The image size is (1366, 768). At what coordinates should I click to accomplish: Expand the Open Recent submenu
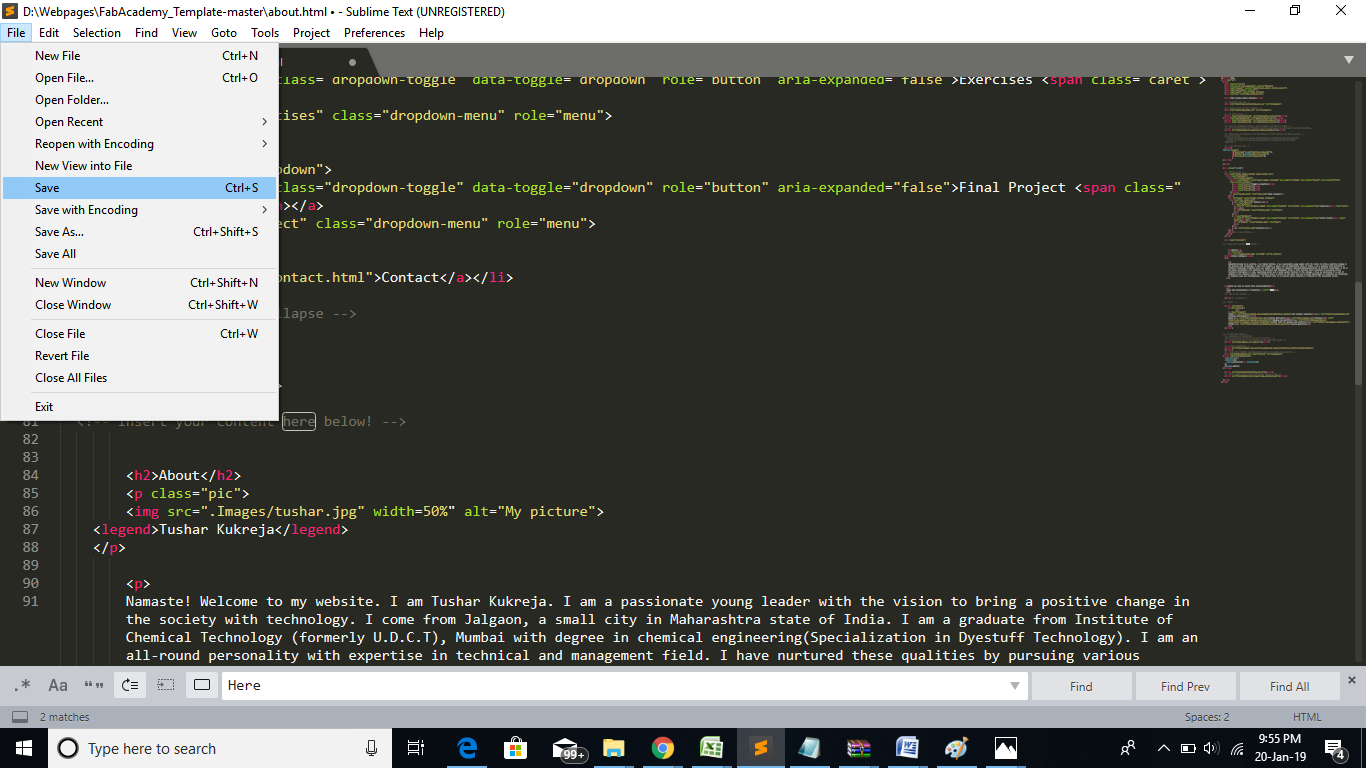click(x=264, y=122)
